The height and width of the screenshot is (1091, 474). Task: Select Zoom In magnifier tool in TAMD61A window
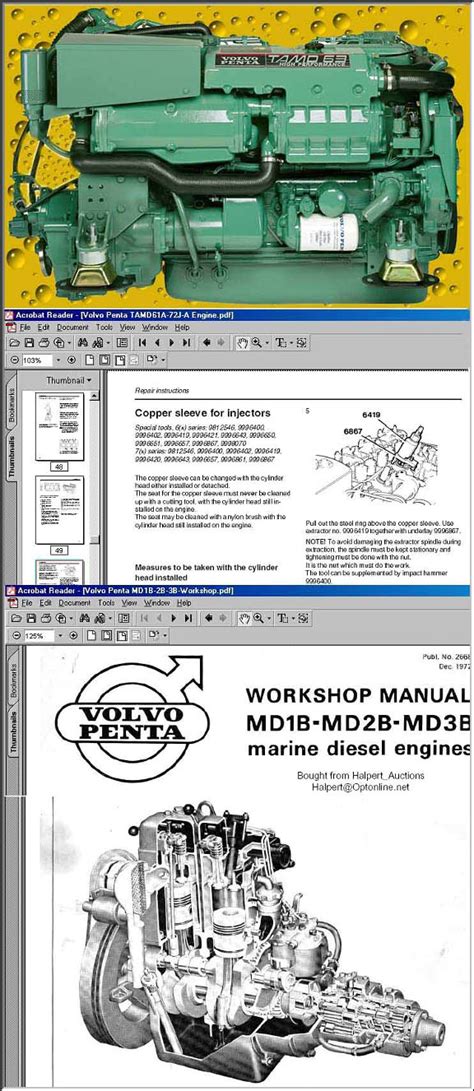[x=257, y=342]
